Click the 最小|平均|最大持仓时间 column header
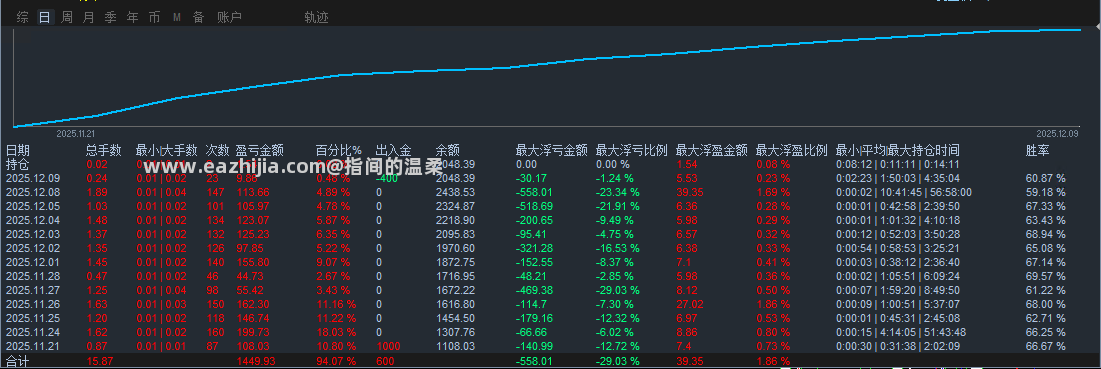The width and height of the screenshot is (1101, 369). (897, 150)
